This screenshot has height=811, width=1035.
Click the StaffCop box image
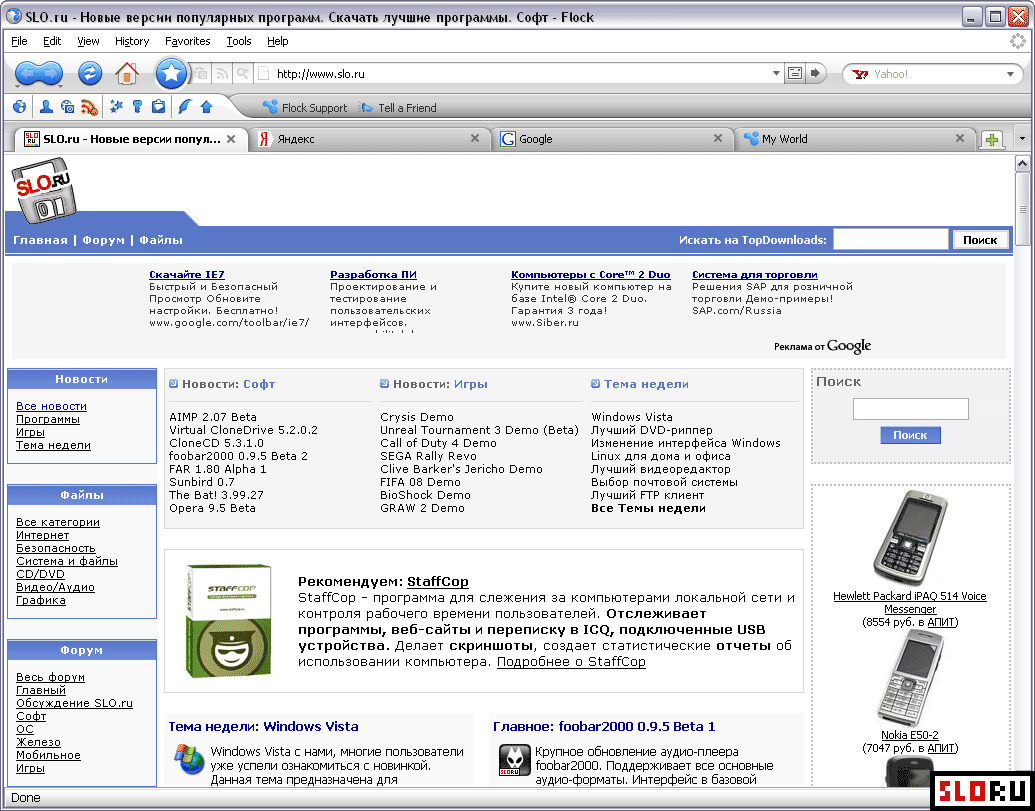click(229, 620)
